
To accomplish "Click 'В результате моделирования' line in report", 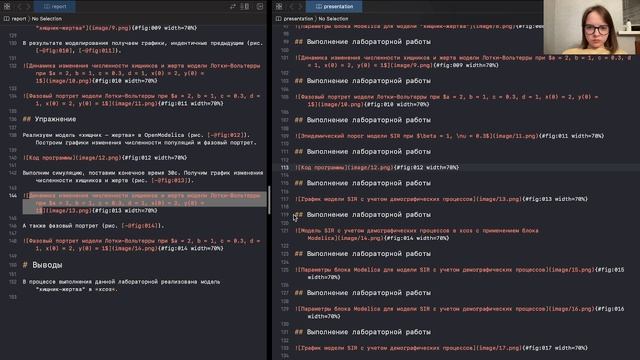I will pyautogui.click(x=143, y=47).
